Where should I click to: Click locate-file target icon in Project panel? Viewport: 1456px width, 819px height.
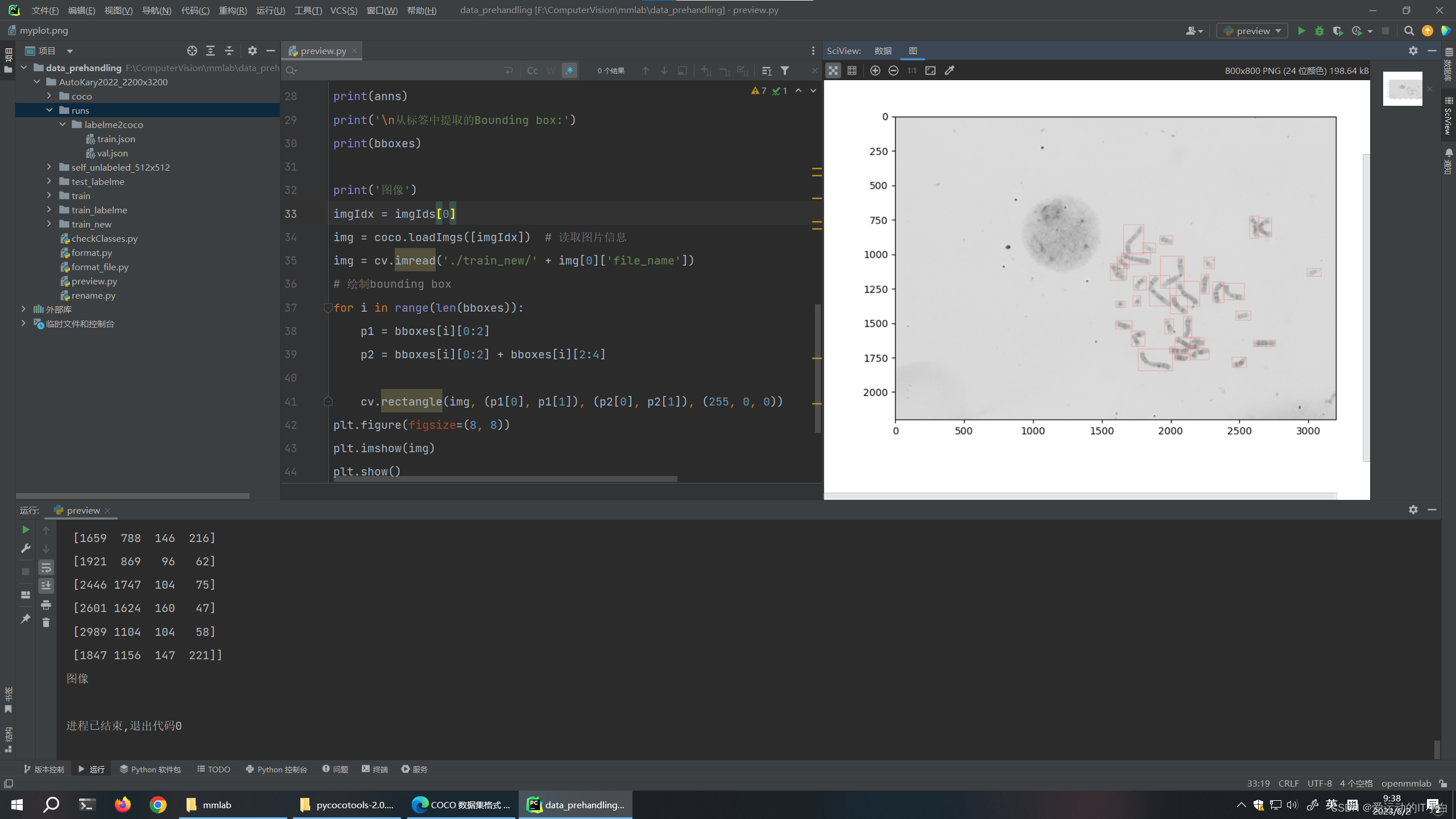click(x=192, y=51)
